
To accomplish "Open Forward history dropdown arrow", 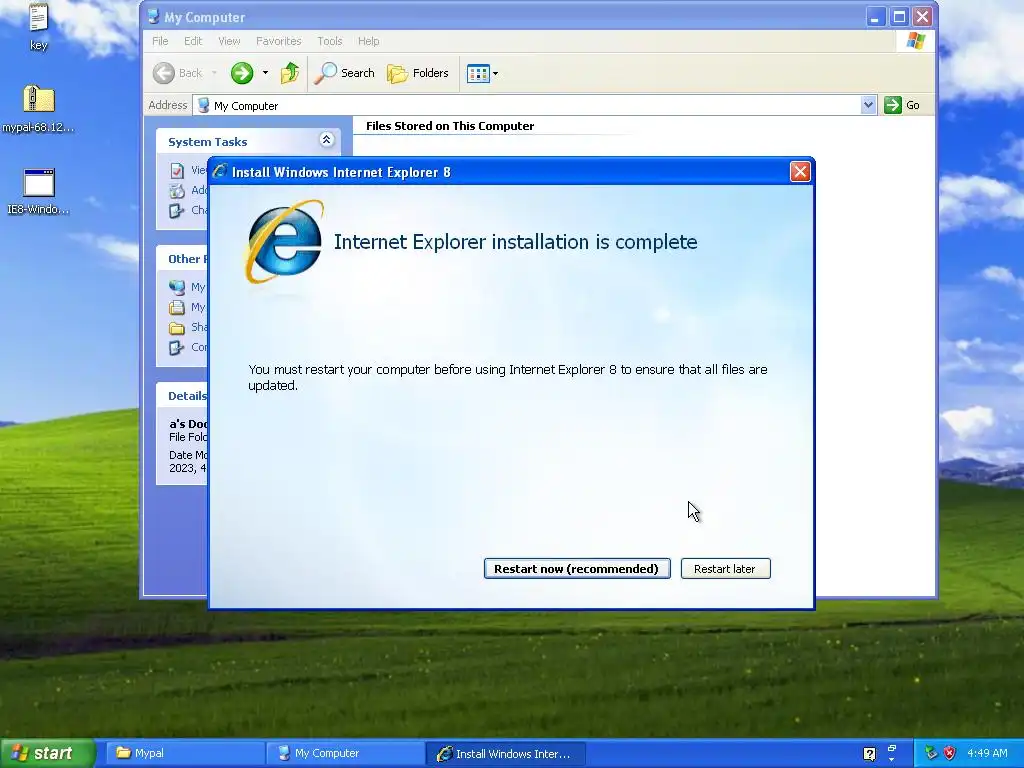I will [265, 73].
